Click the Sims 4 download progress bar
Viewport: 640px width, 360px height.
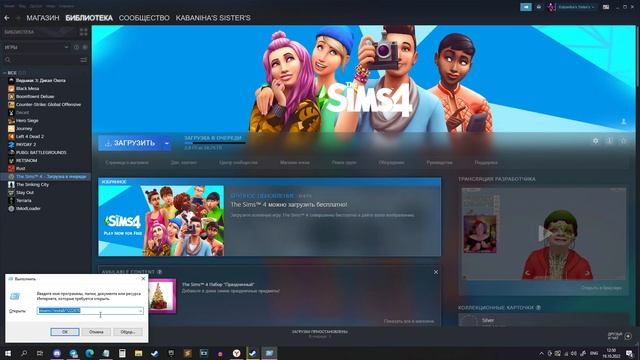tap(214, 143)
